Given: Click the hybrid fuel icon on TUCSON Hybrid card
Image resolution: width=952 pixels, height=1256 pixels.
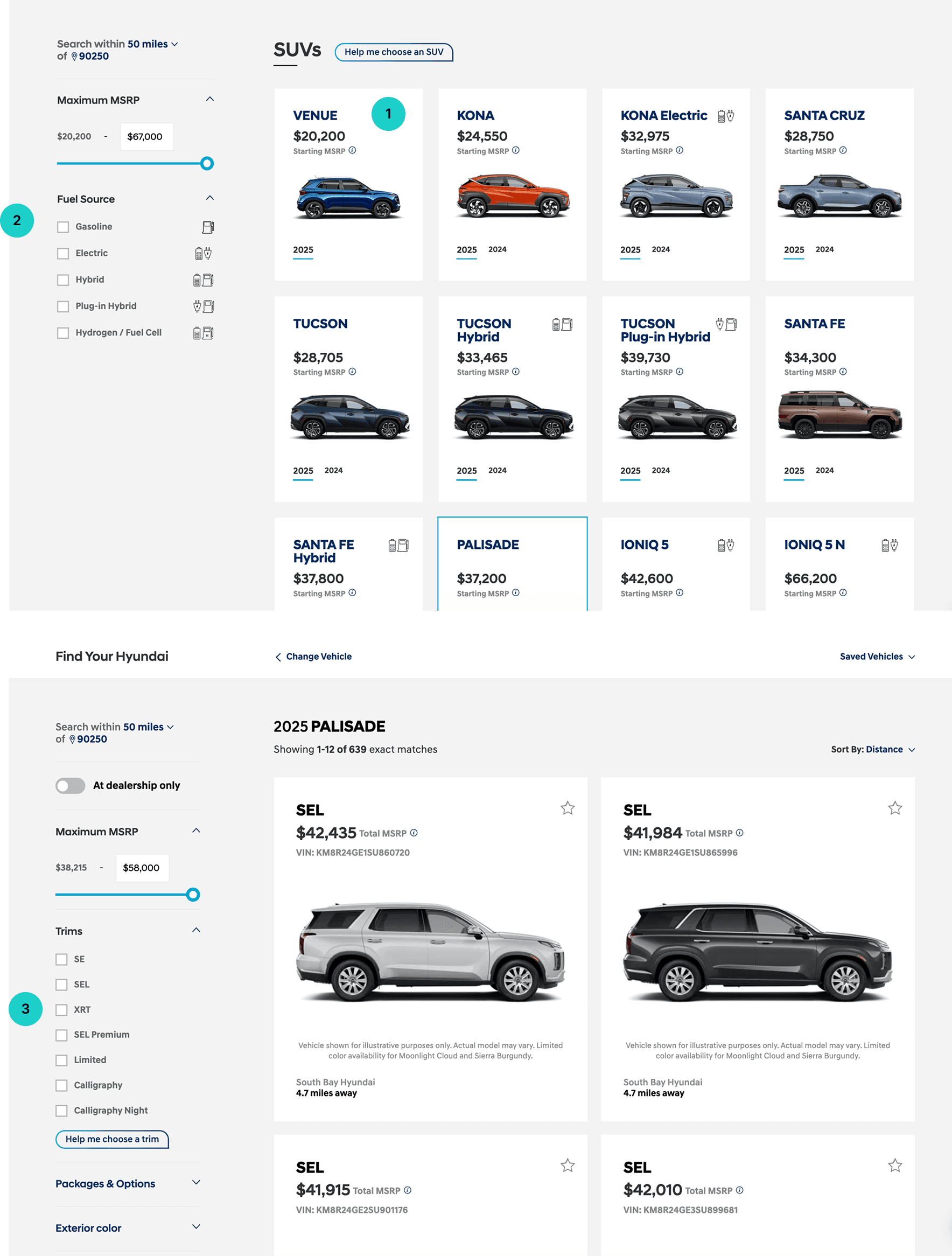Looking at the screenshot, I should pos(562,324).
